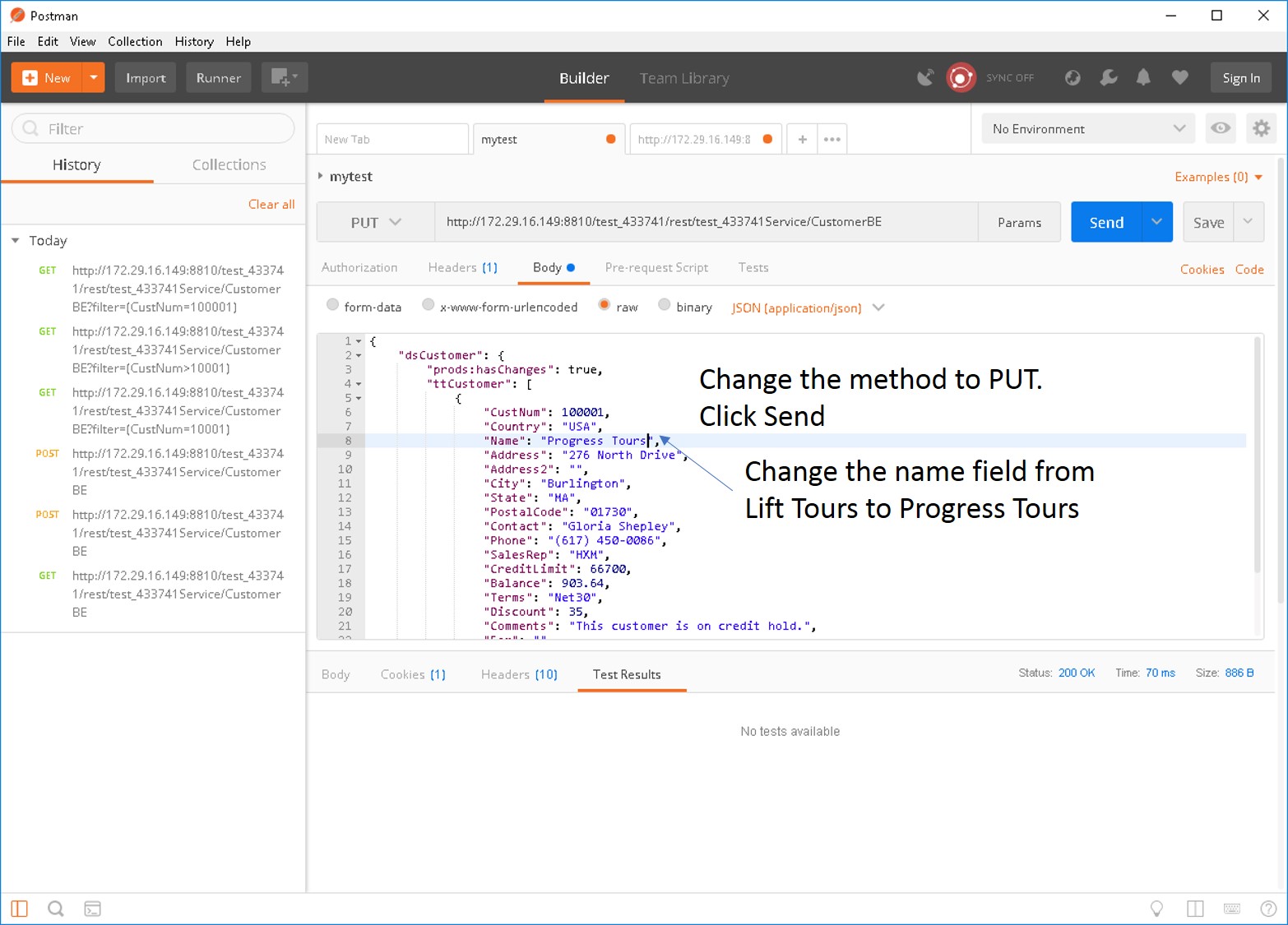Click the request URL field
Viewport: 1288px width, 925px height.
coord(706,222)
